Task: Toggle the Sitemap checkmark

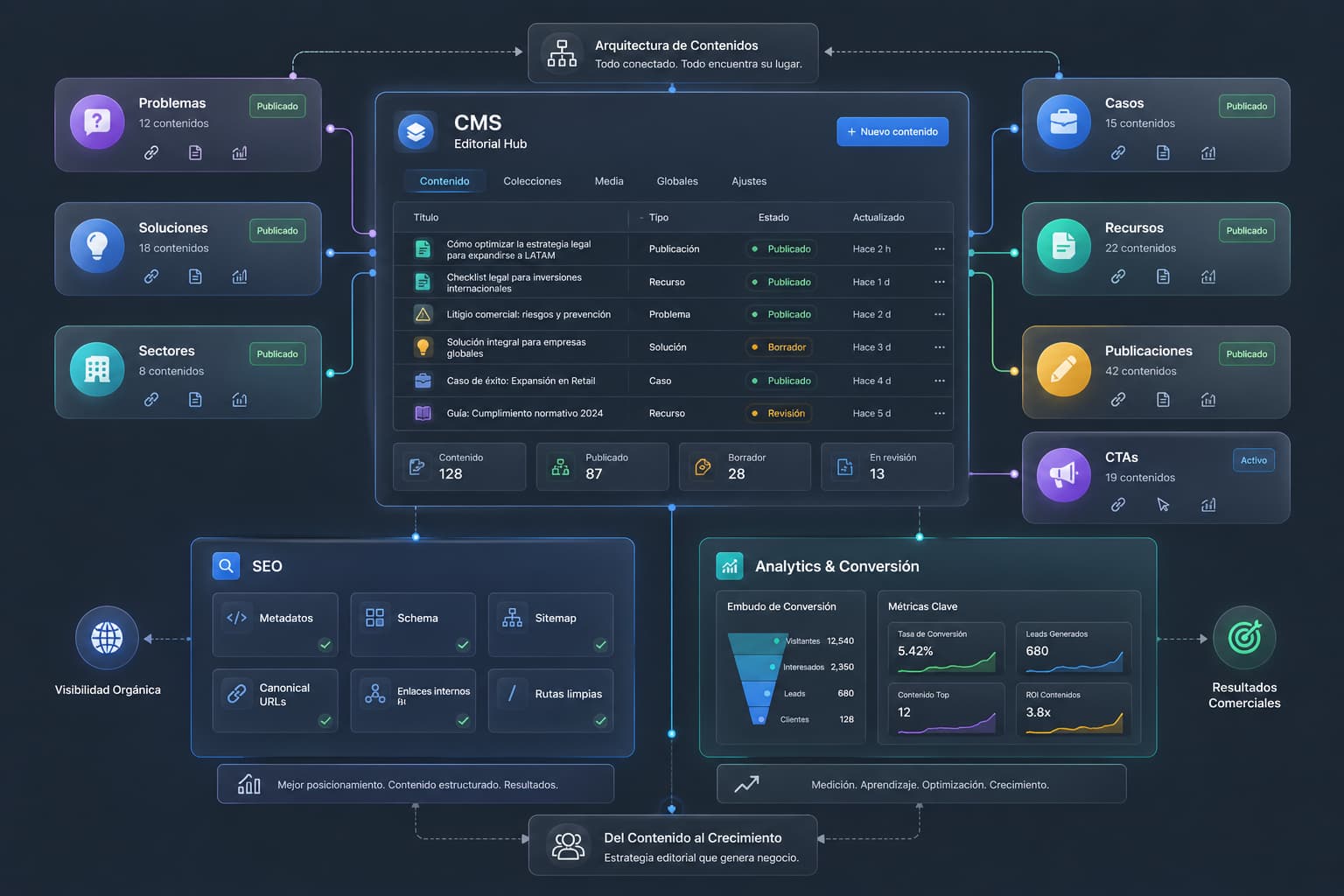Action: (601, 645)
